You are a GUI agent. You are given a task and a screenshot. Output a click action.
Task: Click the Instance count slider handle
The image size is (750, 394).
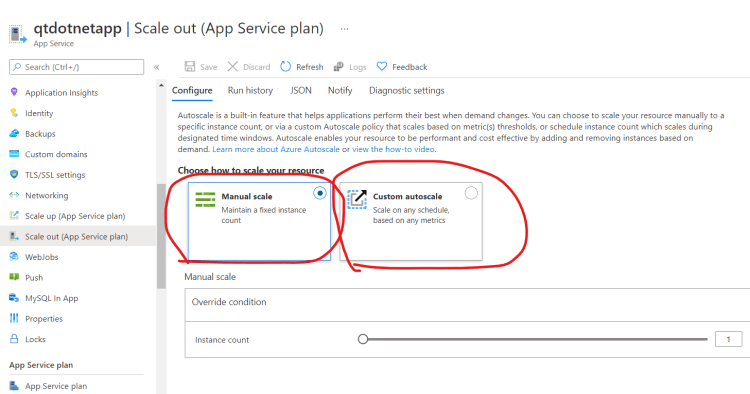click(x=363, y=339)
